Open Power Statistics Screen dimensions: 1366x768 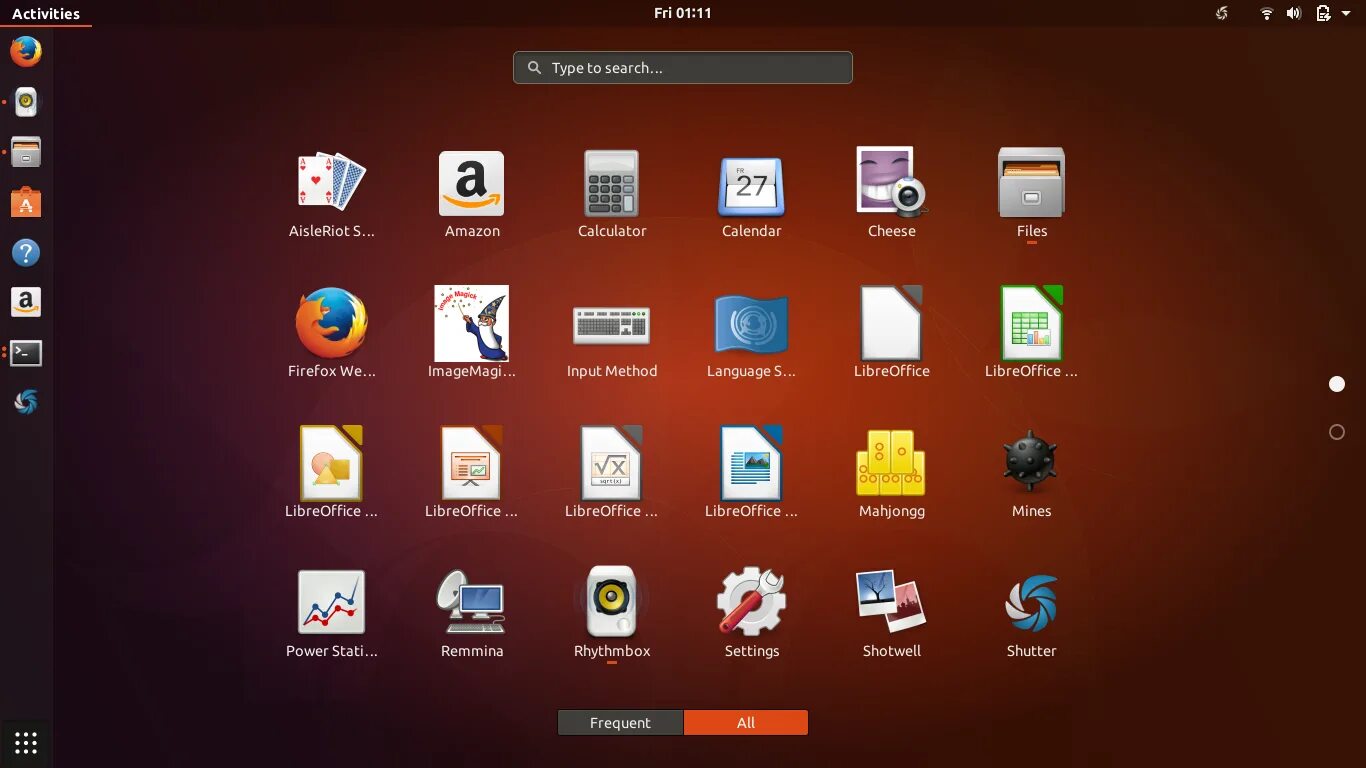click(x=331, y=615)
